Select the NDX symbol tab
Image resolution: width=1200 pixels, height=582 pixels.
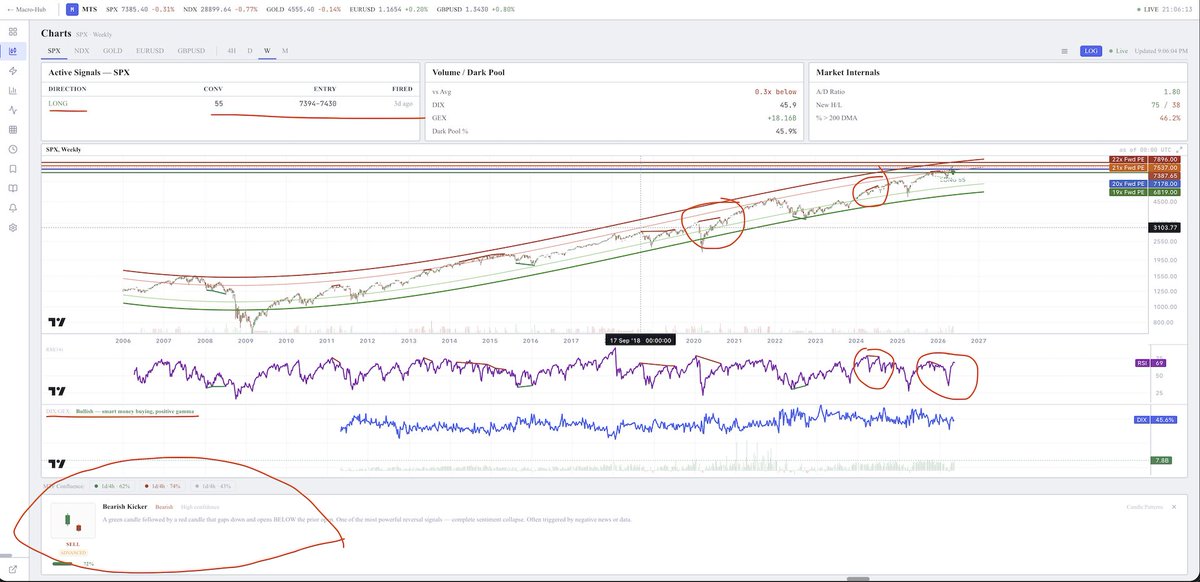coord(82,50)
